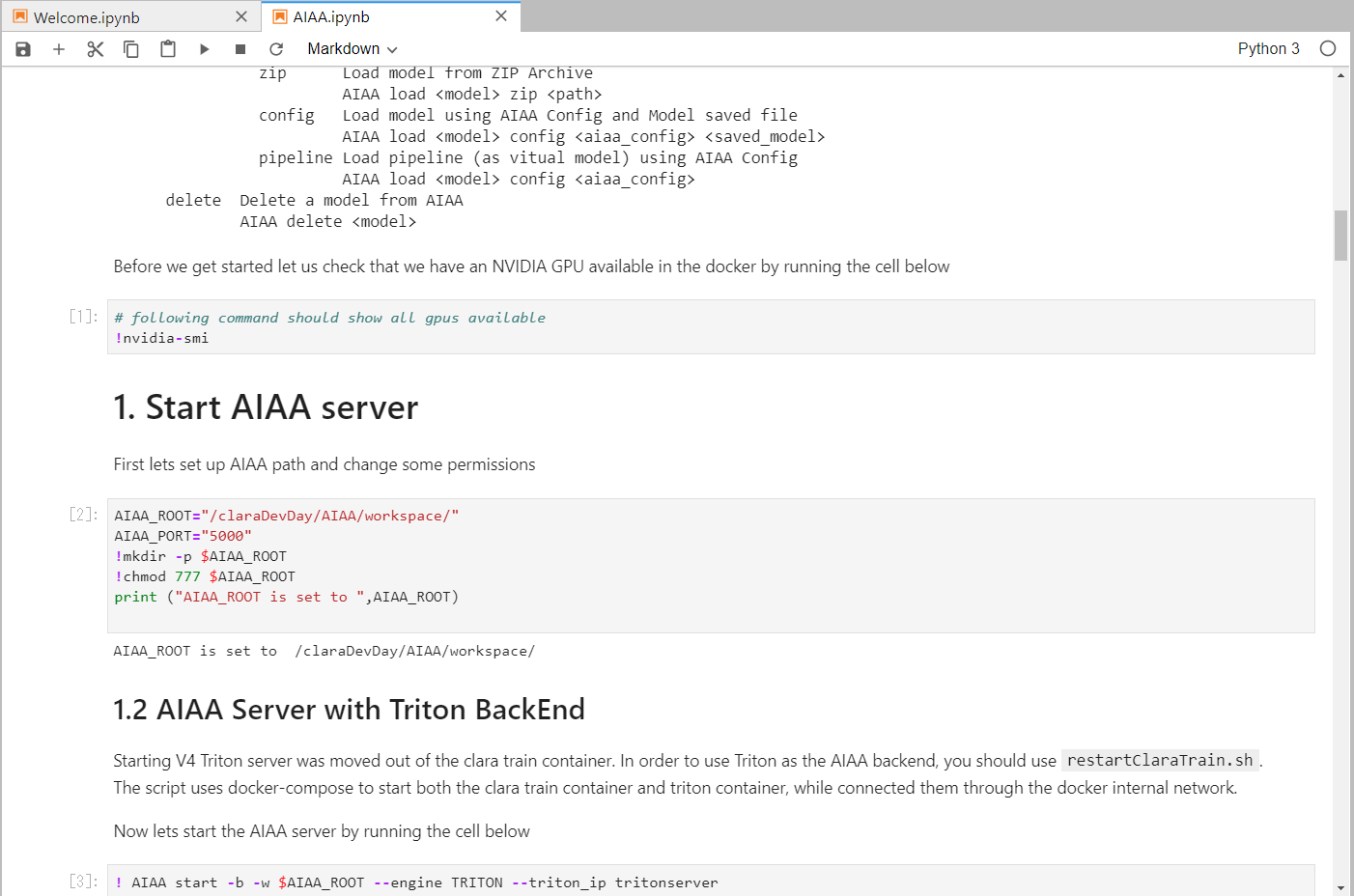Click the 'AIAA delete <model>' help line
The image size is (1354, 896).
328,222
